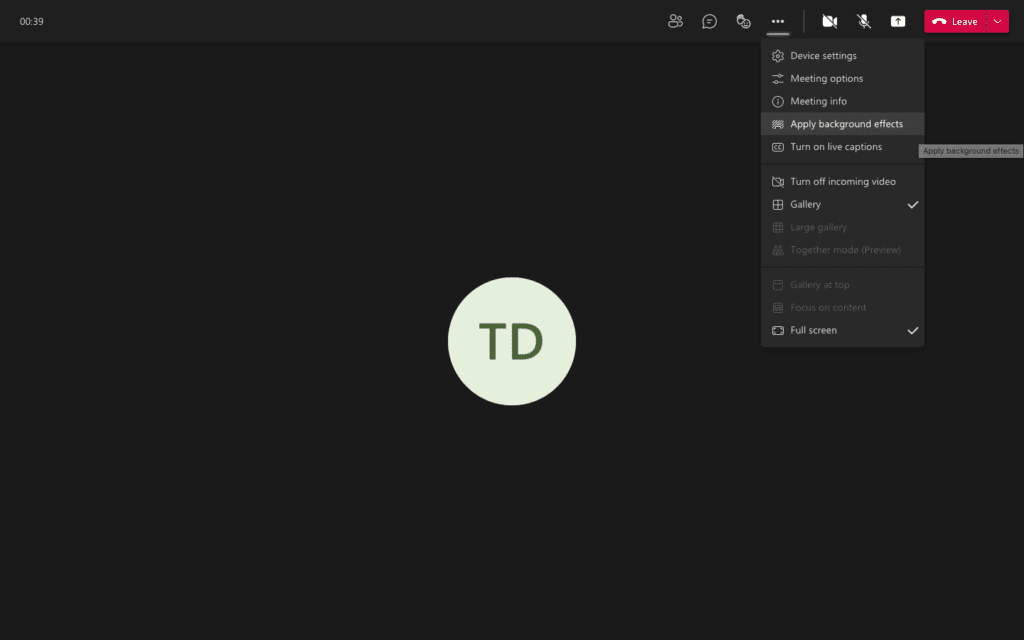Turn on your camera
Image resolution: width=1024 pixels, height=640 pixels.
pyautogui.click(x=829, y=21)
